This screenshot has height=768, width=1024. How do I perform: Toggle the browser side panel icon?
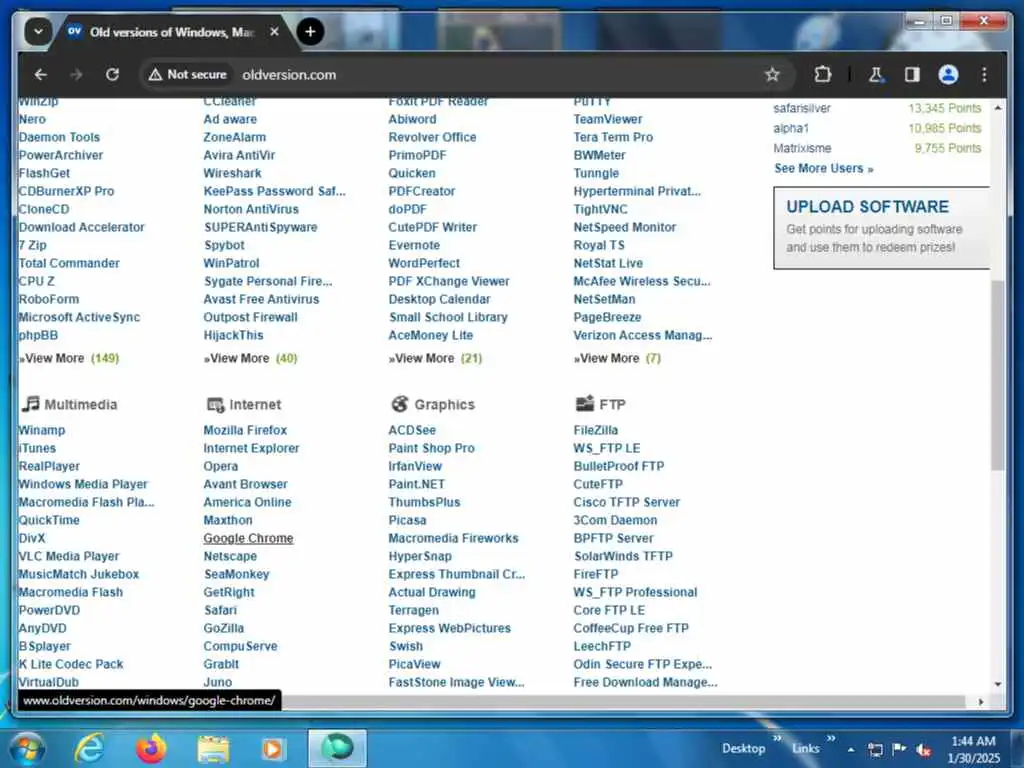(912, 75)
